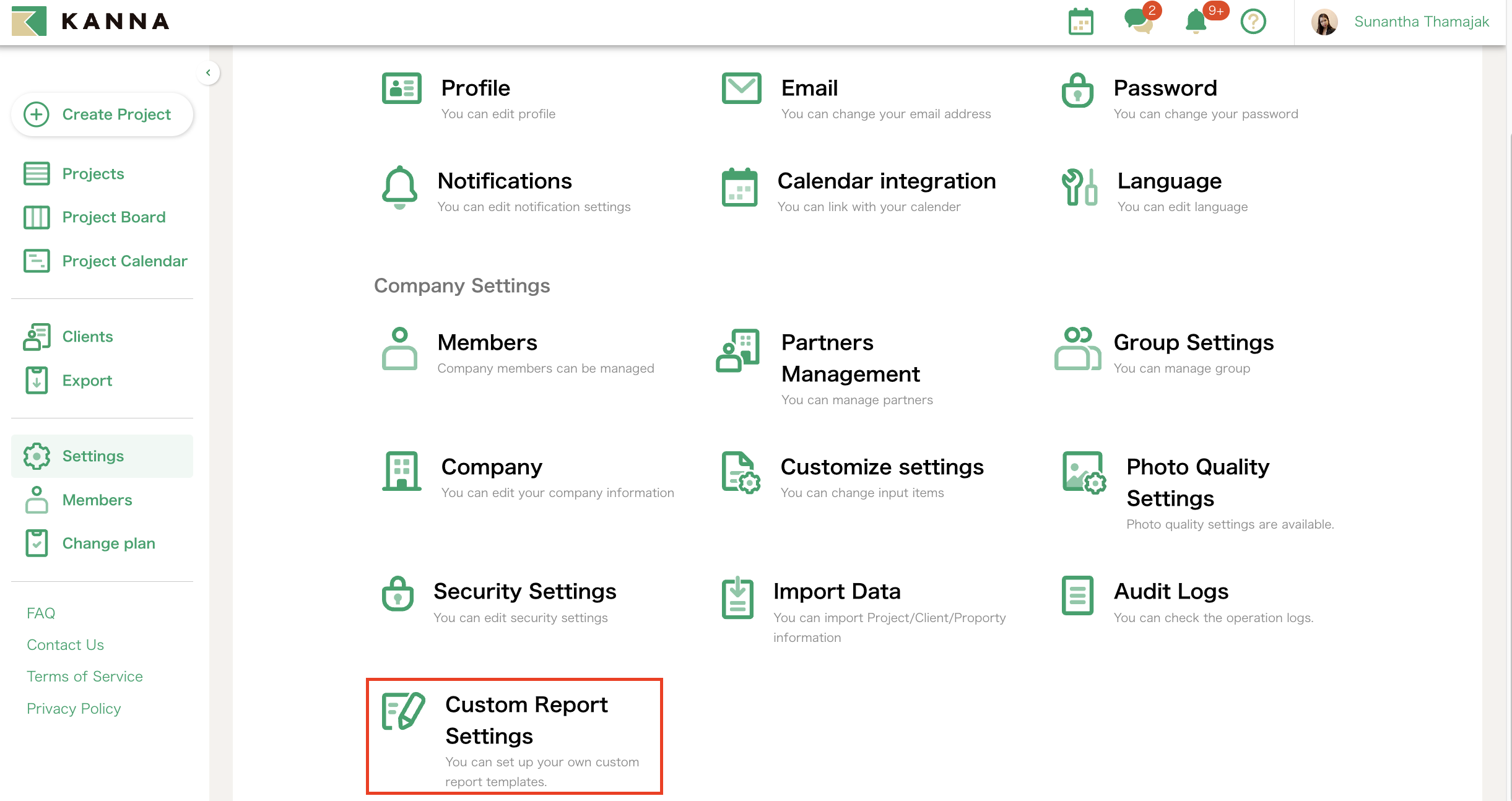Open the Terms of Service link

pos(85,677)
